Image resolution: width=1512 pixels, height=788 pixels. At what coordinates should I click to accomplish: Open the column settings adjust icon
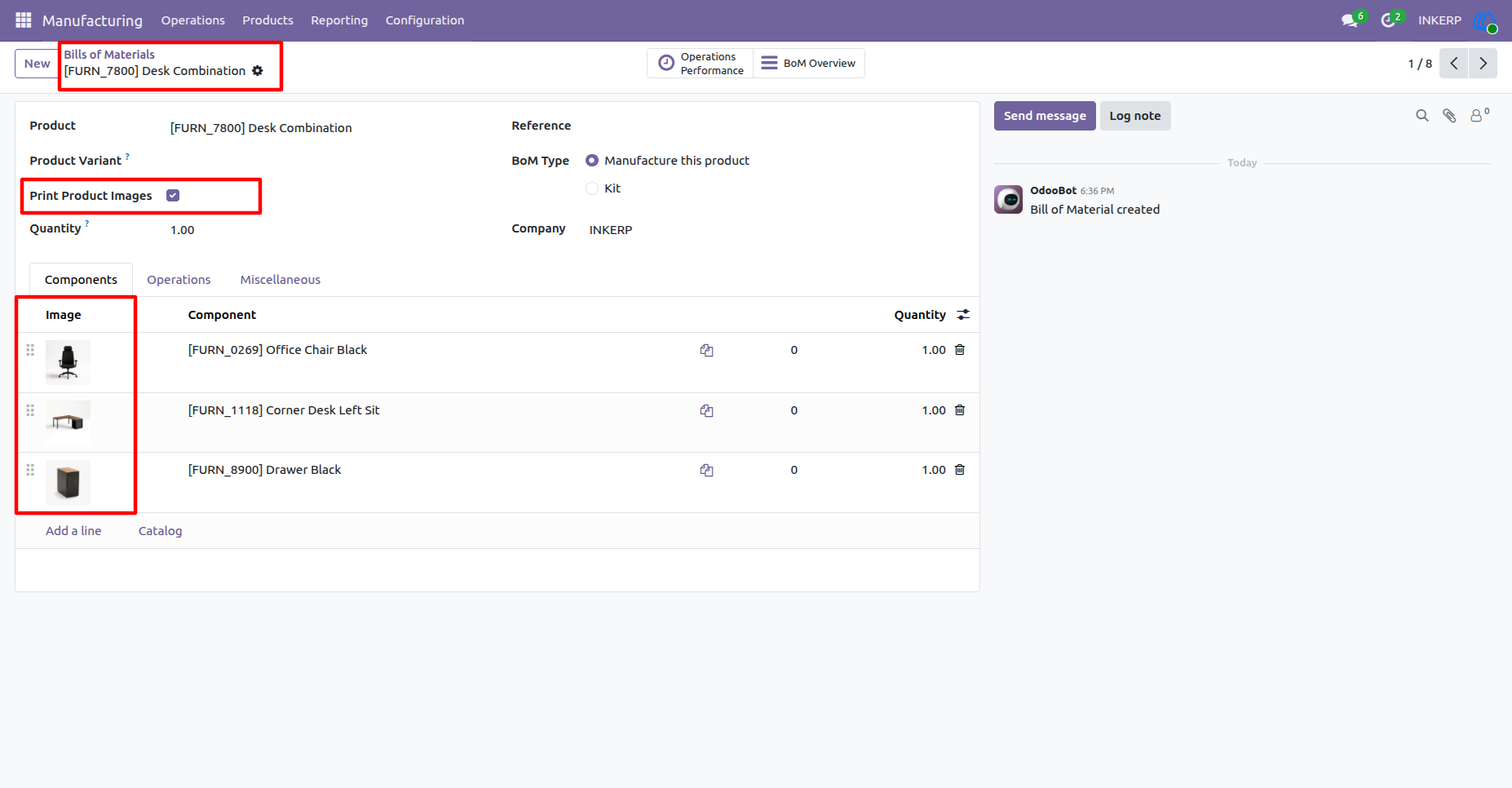(x=963, y=315)
